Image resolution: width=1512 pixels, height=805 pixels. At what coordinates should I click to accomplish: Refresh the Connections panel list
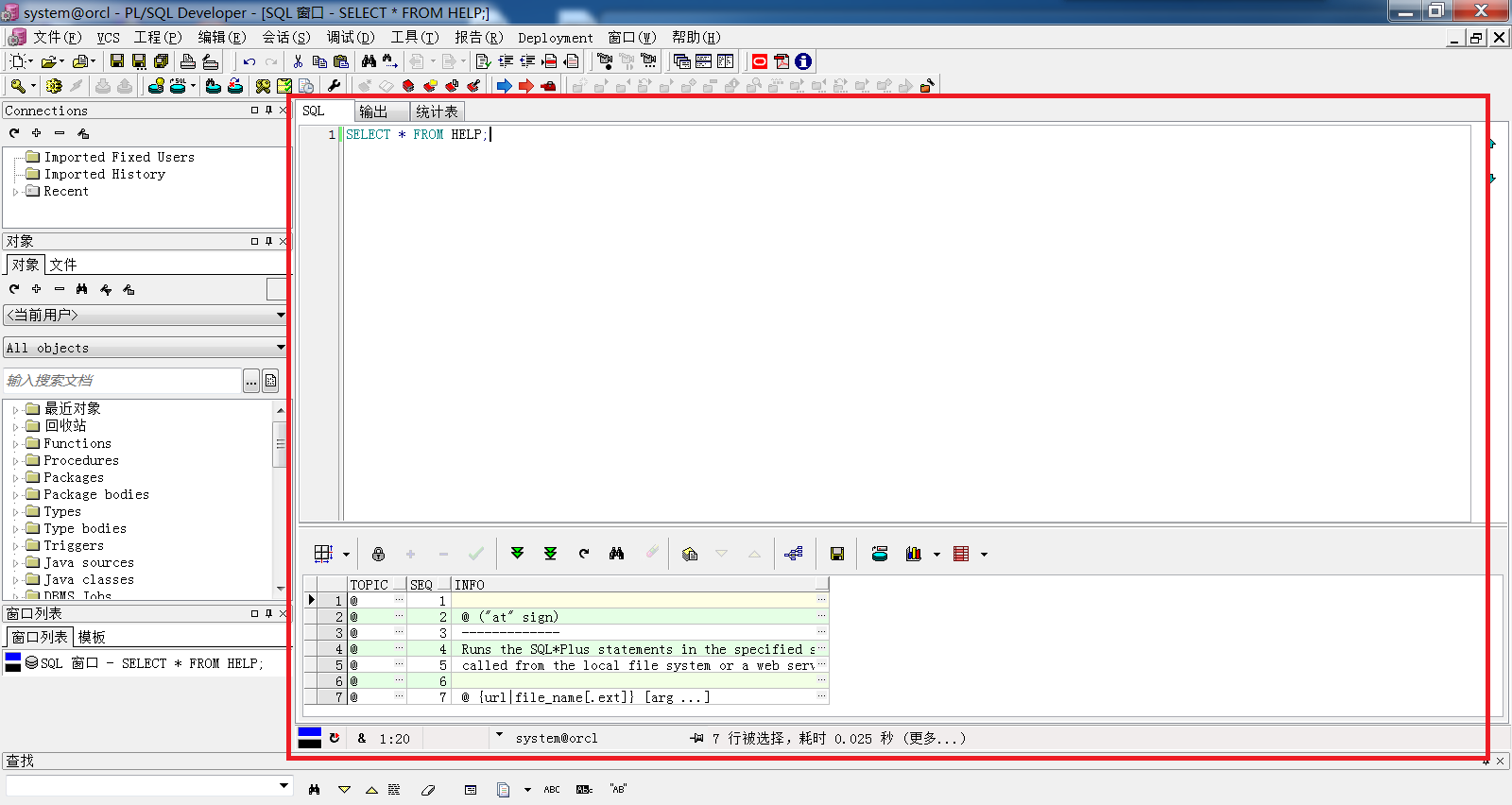click(x=14, y=133)
